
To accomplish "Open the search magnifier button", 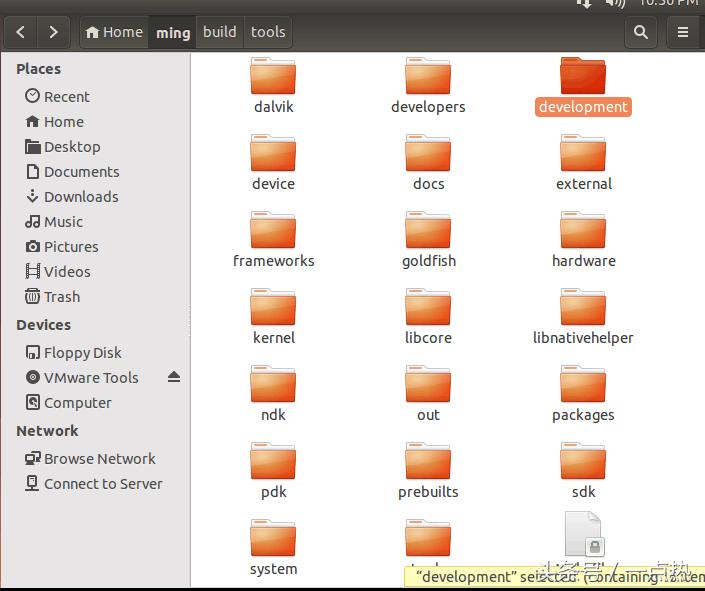I will coord(641,32).
